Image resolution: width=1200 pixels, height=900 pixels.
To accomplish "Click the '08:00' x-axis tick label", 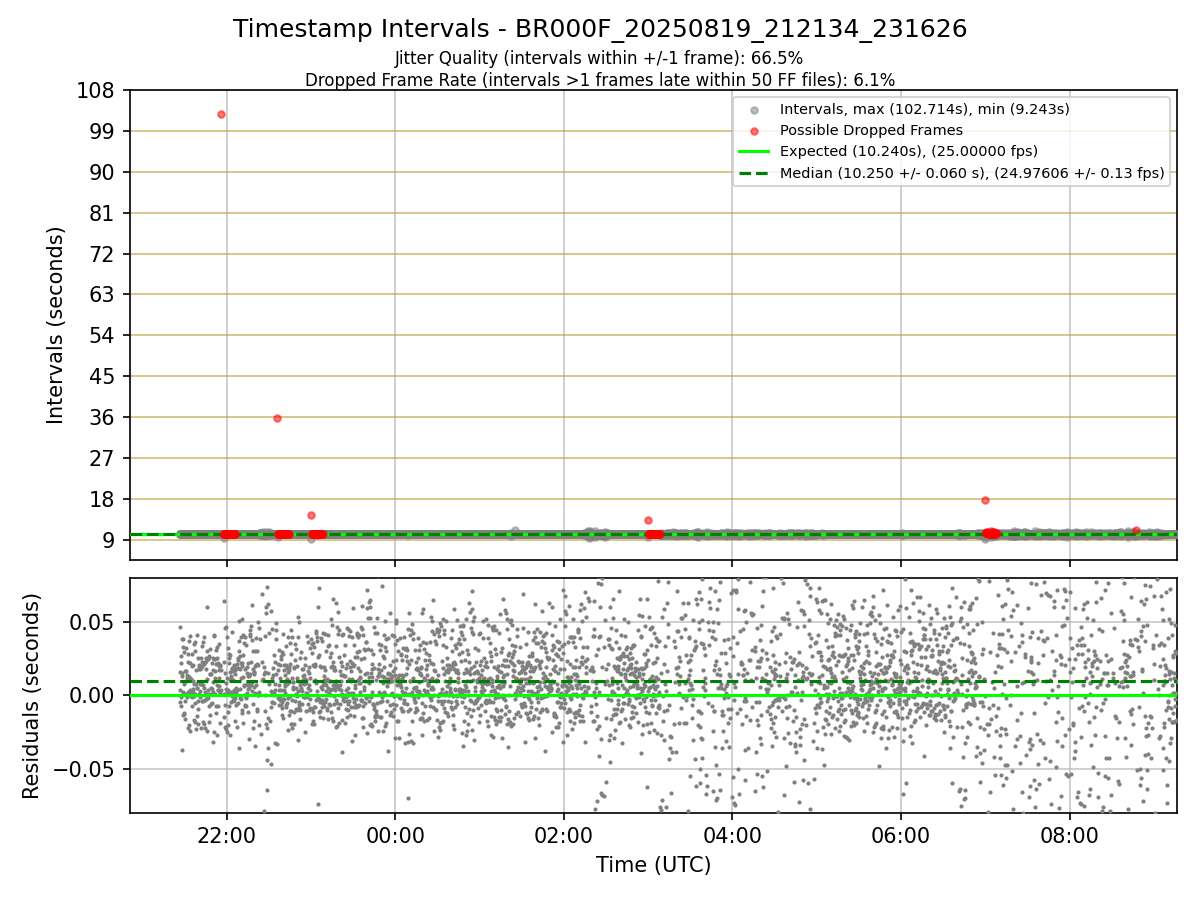I will pyautogui.click(x=1070, y=836).
